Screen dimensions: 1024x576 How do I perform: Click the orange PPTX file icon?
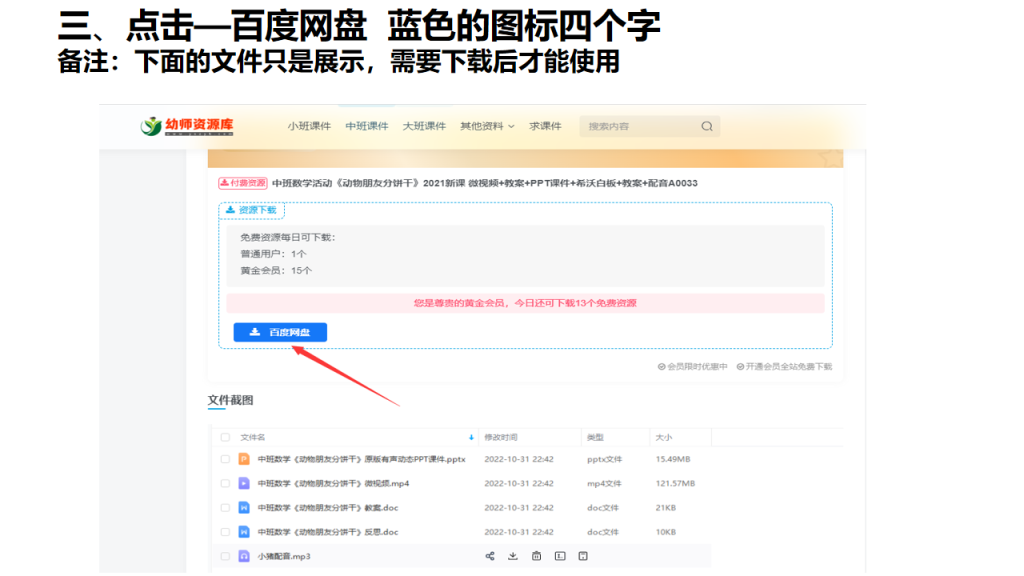pos(243,459)
